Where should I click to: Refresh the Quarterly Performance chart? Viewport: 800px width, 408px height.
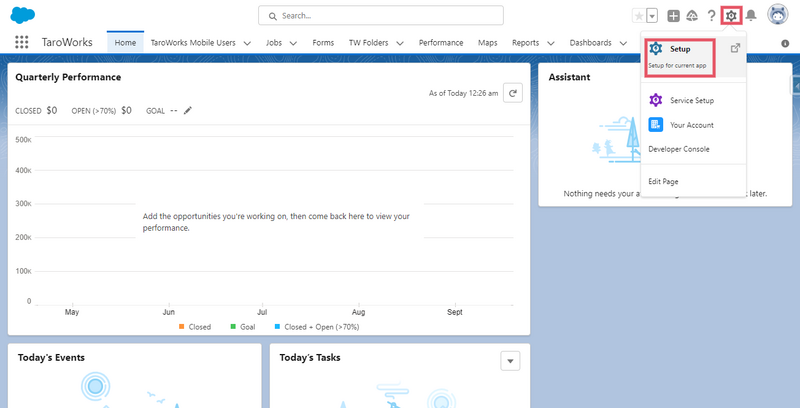(513, 93)
